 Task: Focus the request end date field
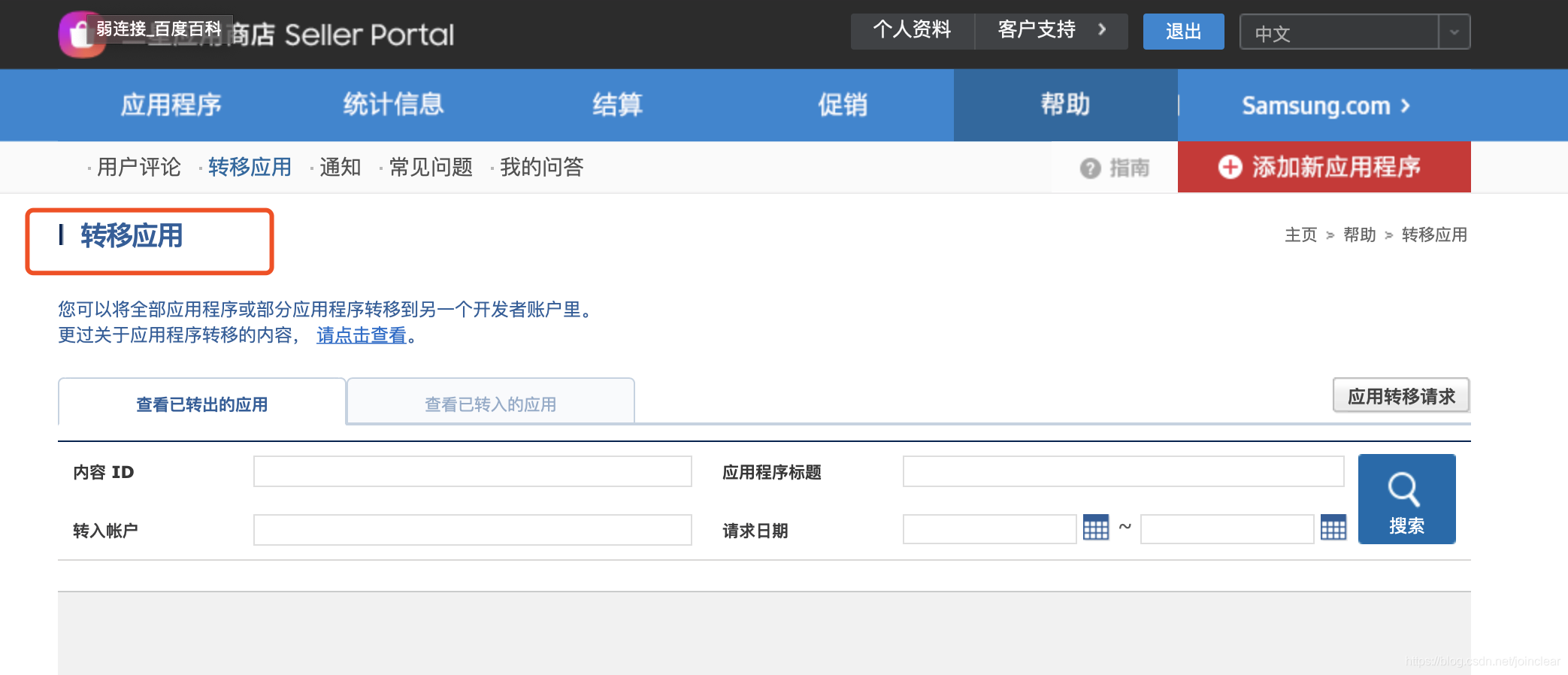click(1227, 529)
